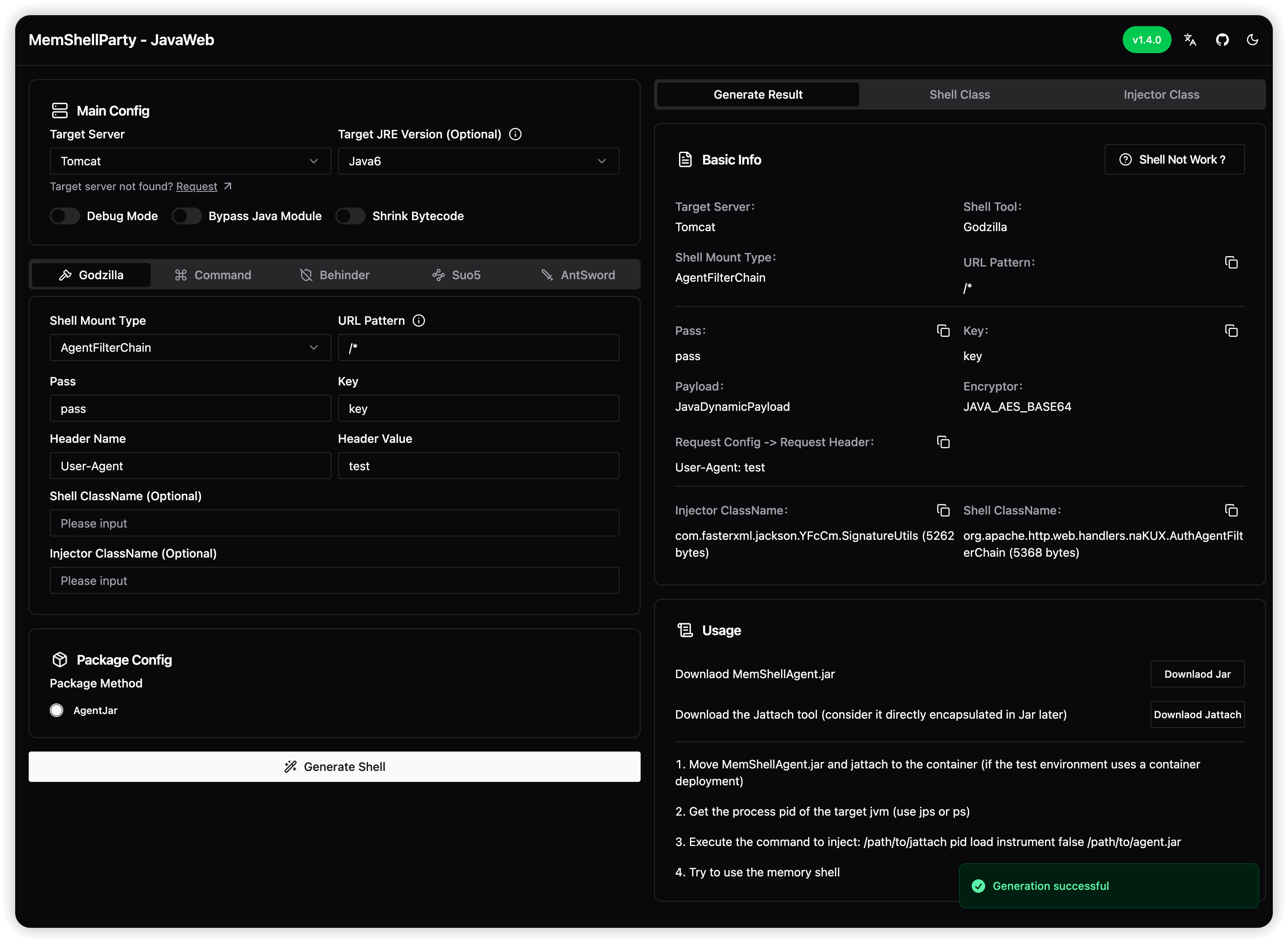Click the Injector ClassName optional input
Screen dimensions: 1288x943
[x=334, y=581]
